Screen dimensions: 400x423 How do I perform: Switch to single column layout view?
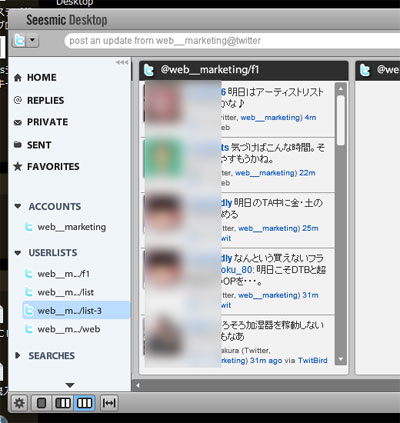42,403
